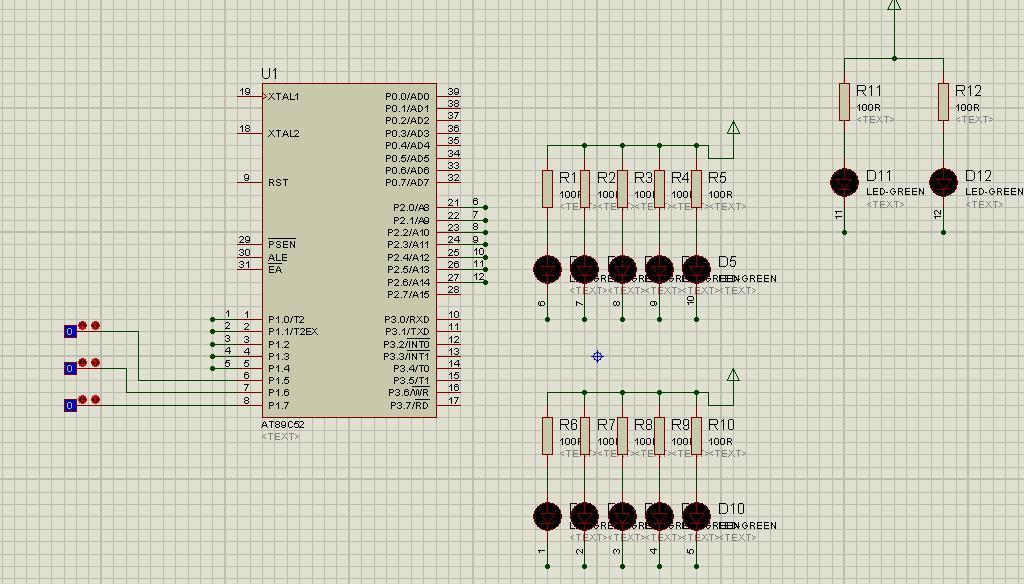1024x584 pixels.
Task: Select LED D11 symbol
Action: 844,182
